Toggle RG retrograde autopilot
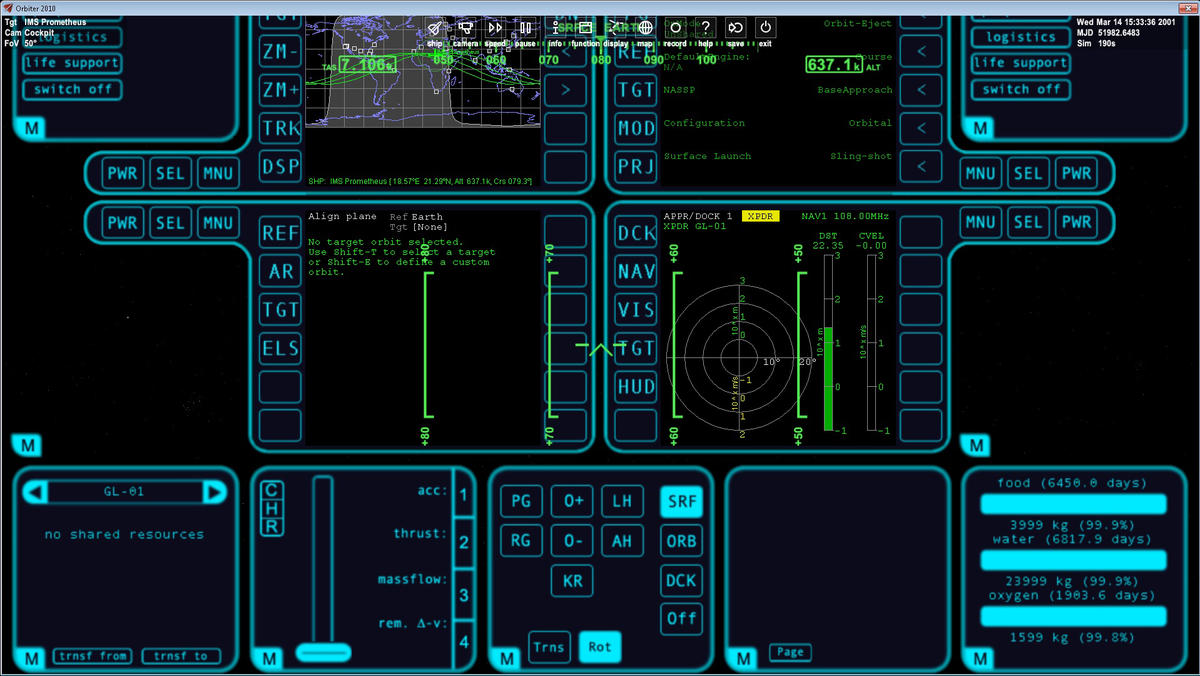The image size is (1200, 676). point(521,541)
